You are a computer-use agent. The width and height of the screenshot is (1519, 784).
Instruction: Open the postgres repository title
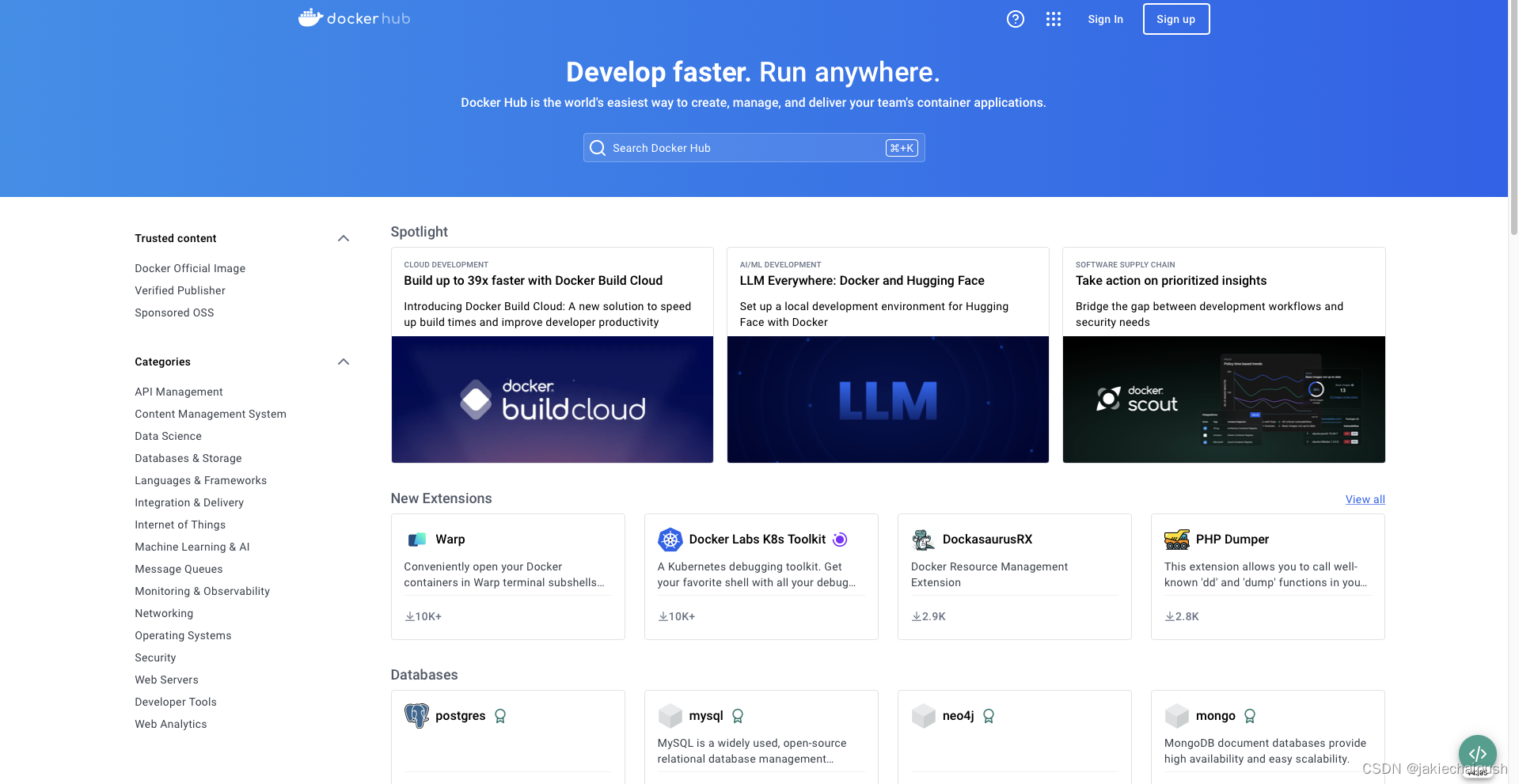(x=461, y=716)
